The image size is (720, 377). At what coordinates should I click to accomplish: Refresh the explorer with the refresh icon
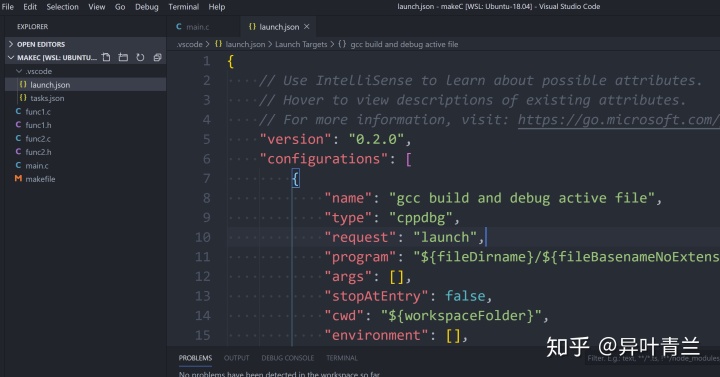140,57
